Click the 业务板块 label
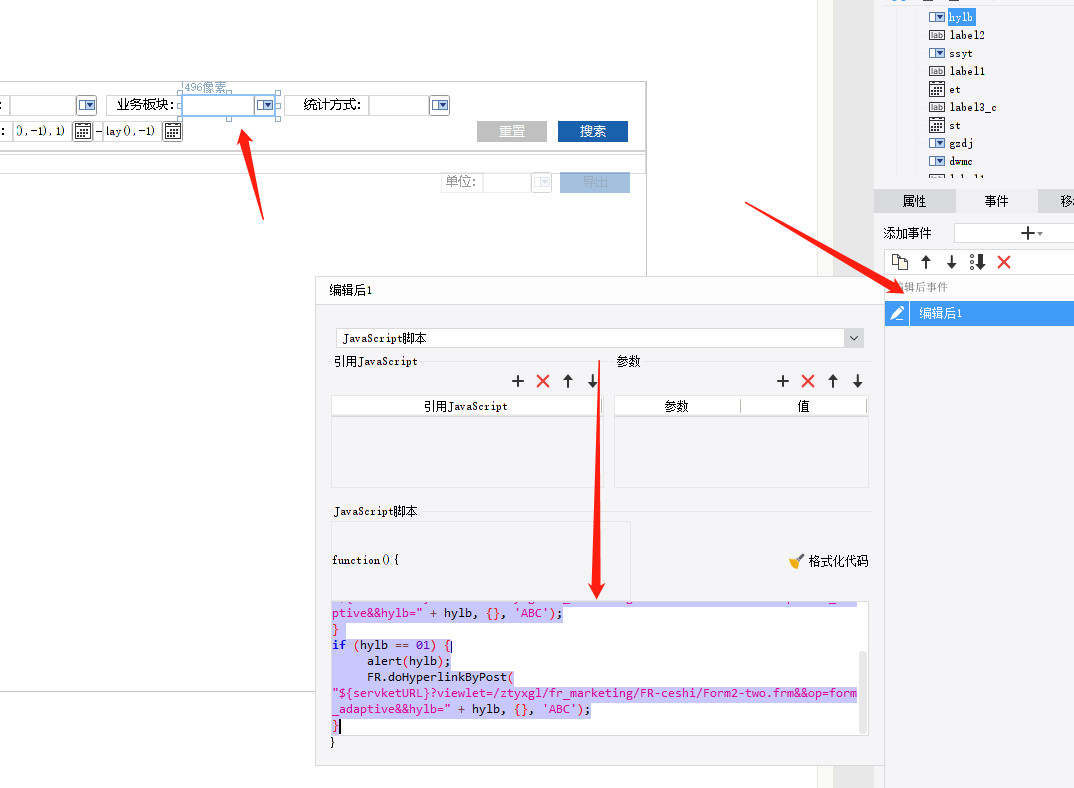 coord(145,104)
